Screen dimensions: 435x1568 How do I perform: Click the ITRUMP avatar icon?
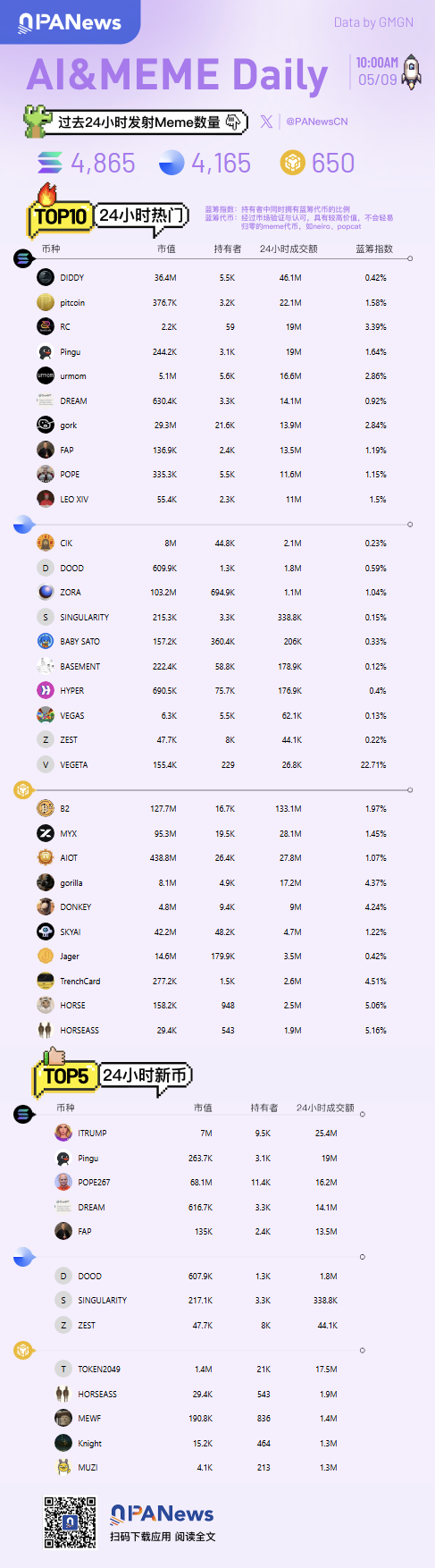(x=63, y=1133)
